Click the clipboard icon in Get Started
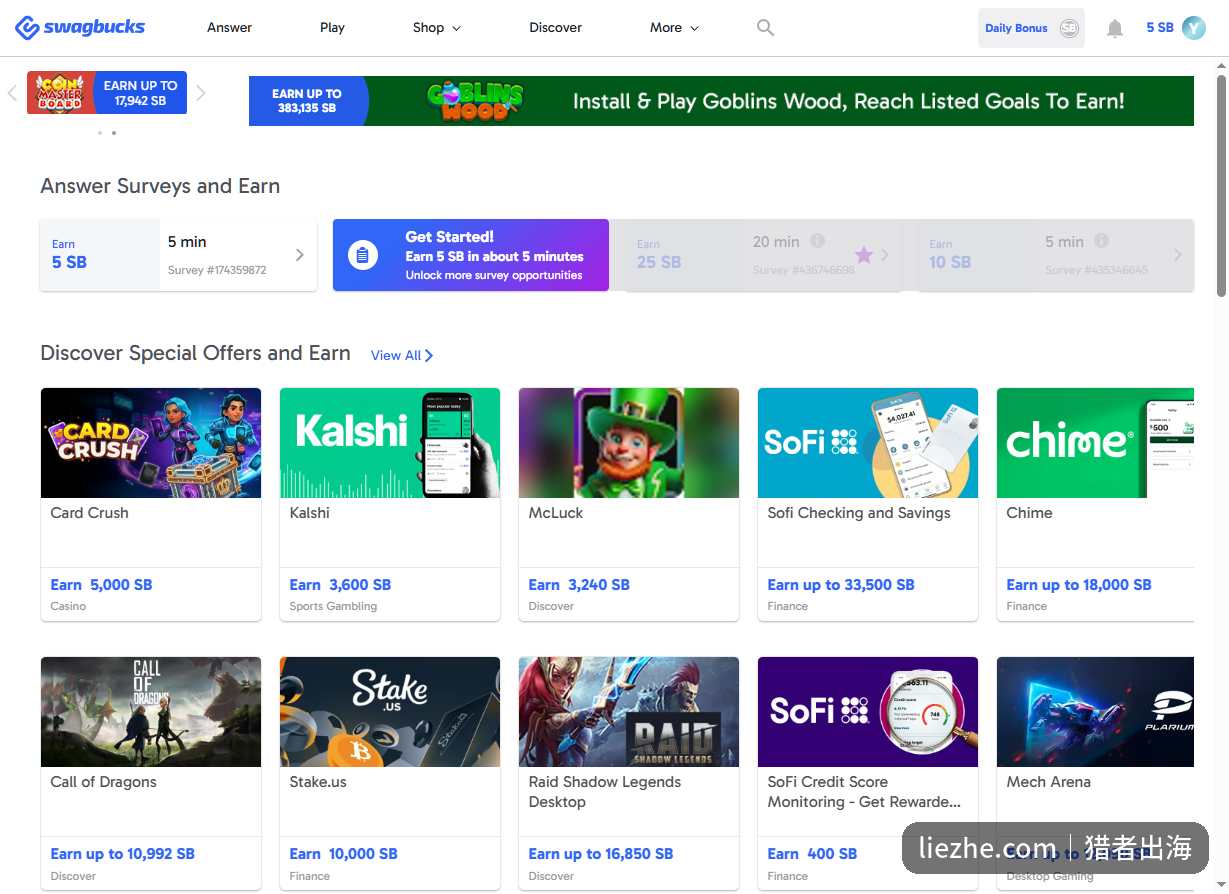This screenshot has height=894, width=1229. (363, 255)
